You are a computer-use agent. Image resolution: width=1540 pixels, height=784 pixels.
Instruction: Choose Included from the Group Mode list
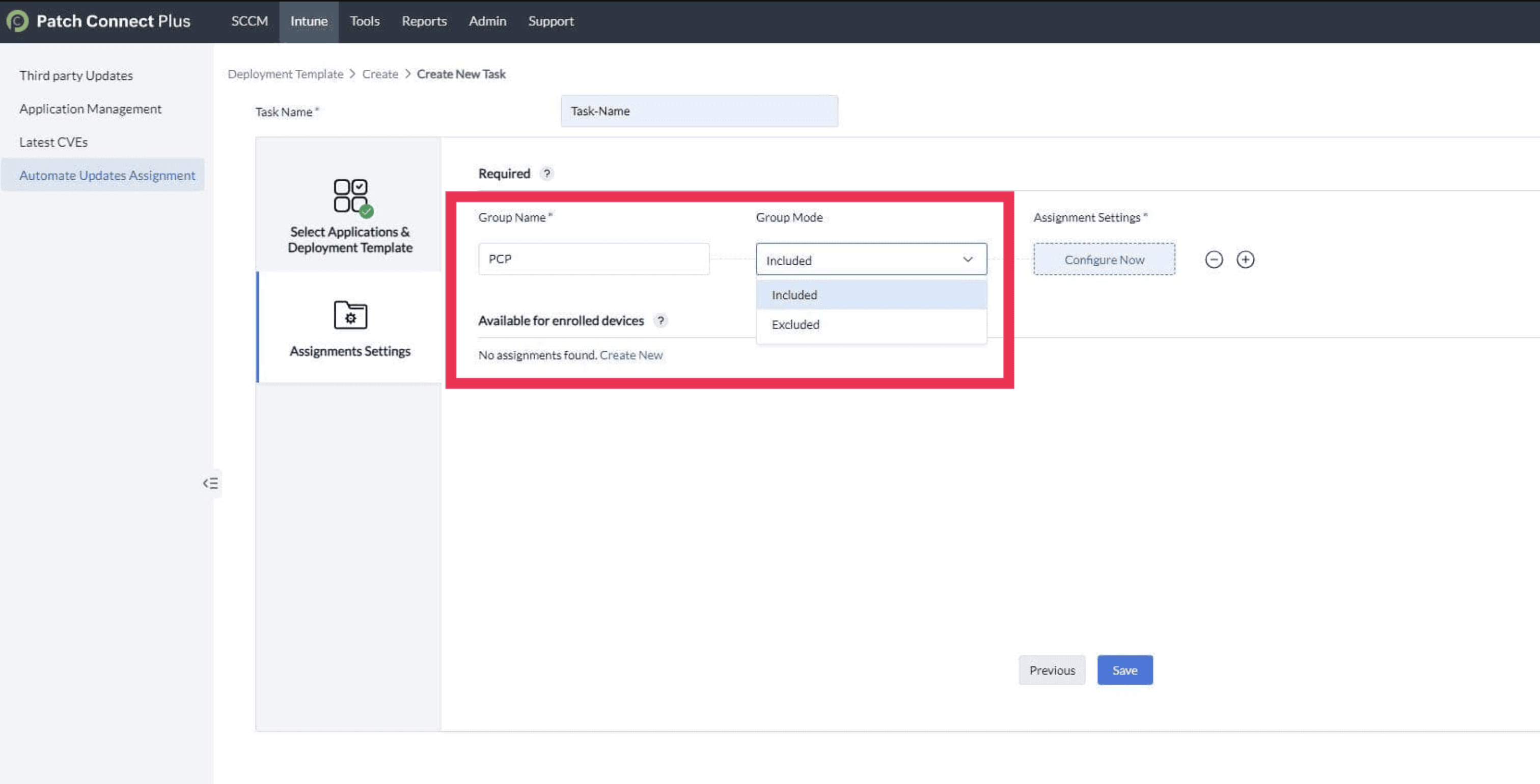pyautogui.click(x=794, y=295)
